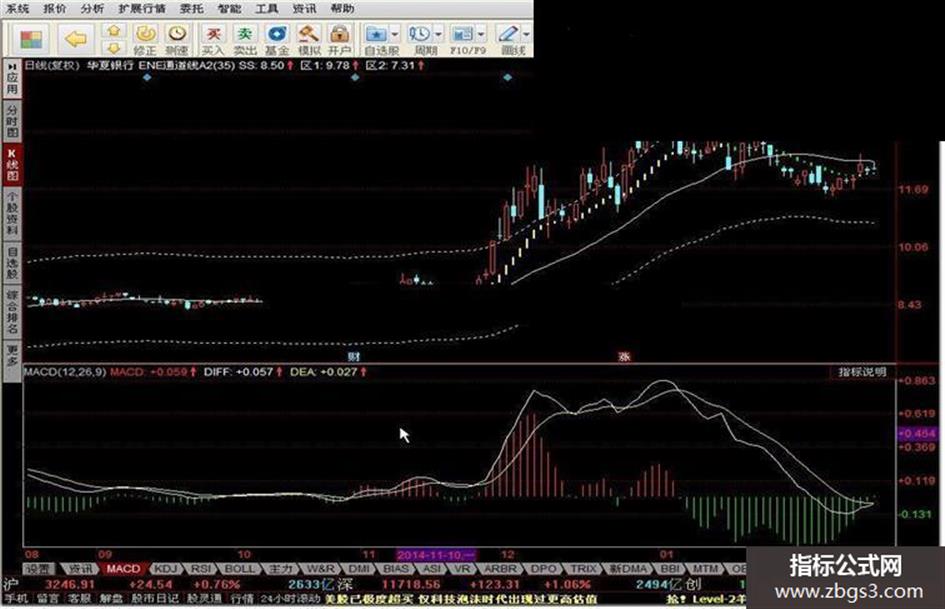Expand the 周期 period dropdown arrow
Viewport: 945px width, 609px height.
pyautogui.click(x=438, y=34)
